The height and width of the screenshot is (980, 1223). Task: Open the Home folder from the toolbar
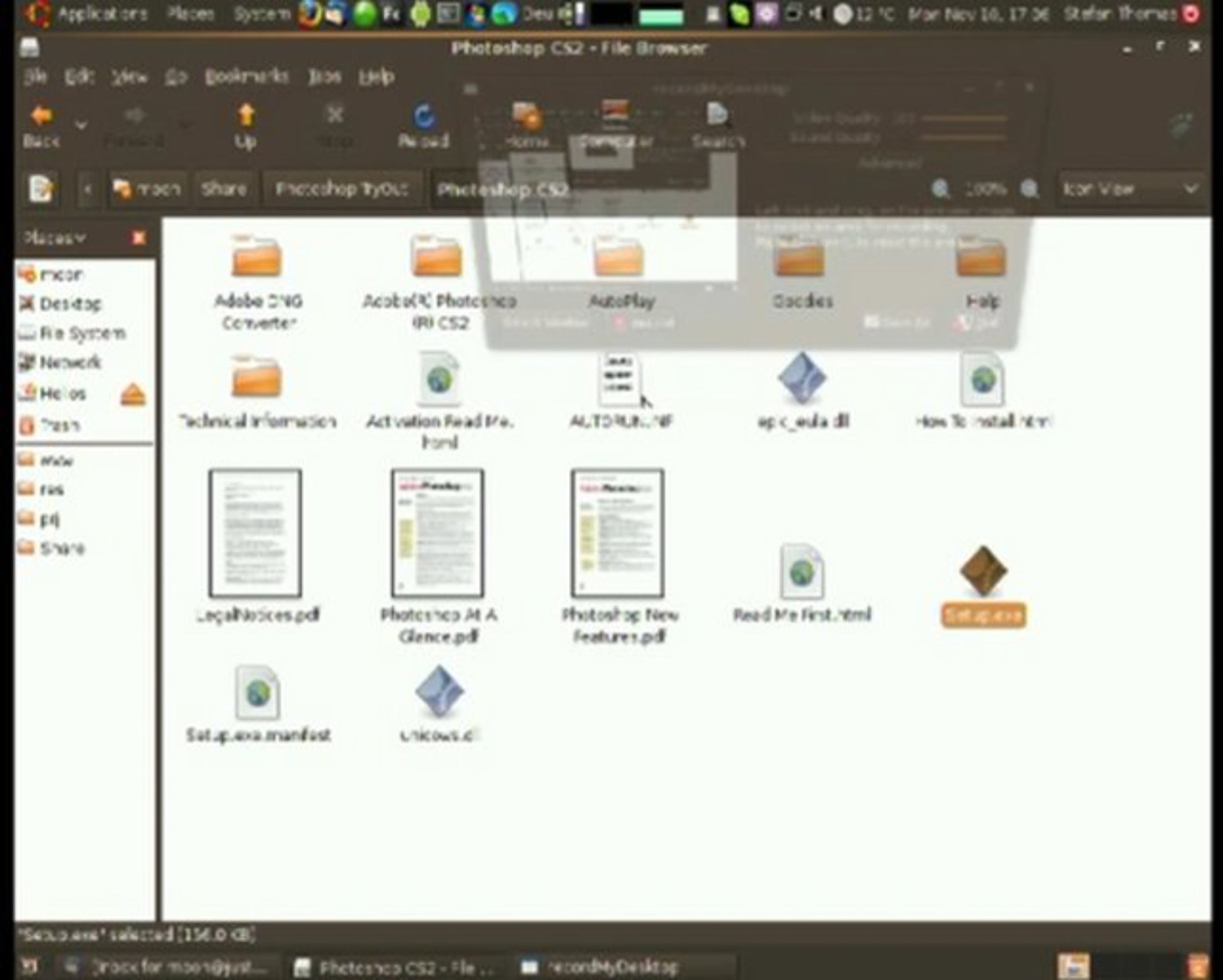527,126
